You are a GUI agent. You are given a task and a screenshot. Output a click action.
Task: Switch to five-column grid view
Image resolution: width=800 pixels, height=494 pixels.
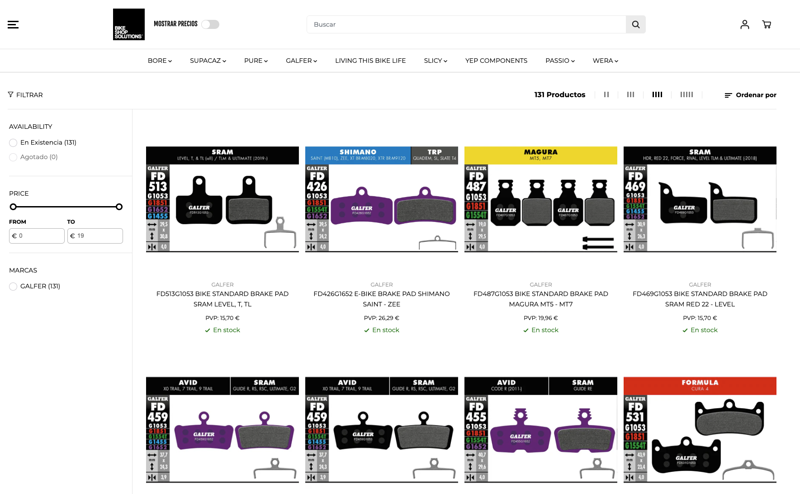point(687,94)
